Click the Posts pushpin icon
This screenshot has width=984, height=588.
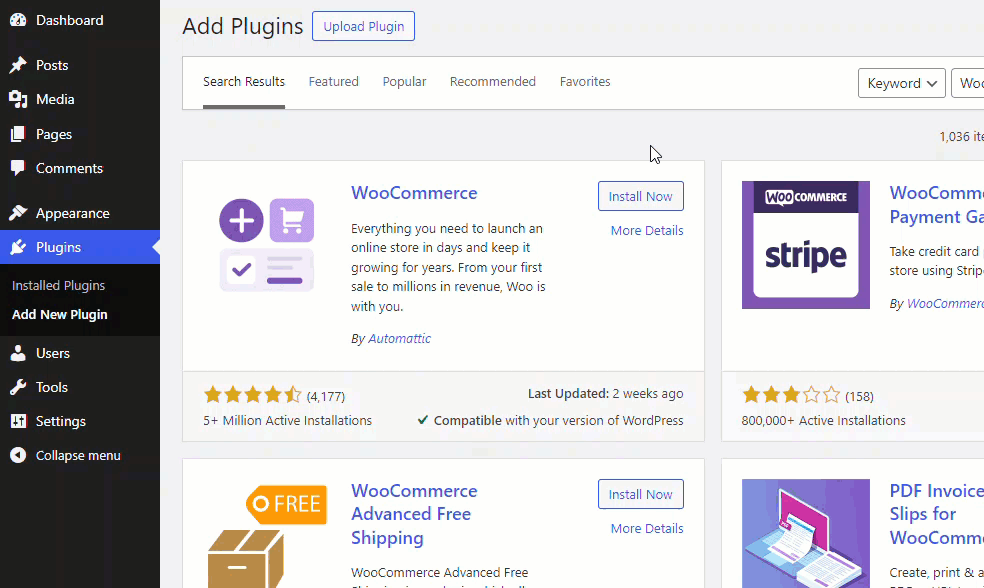click(18, 65)
